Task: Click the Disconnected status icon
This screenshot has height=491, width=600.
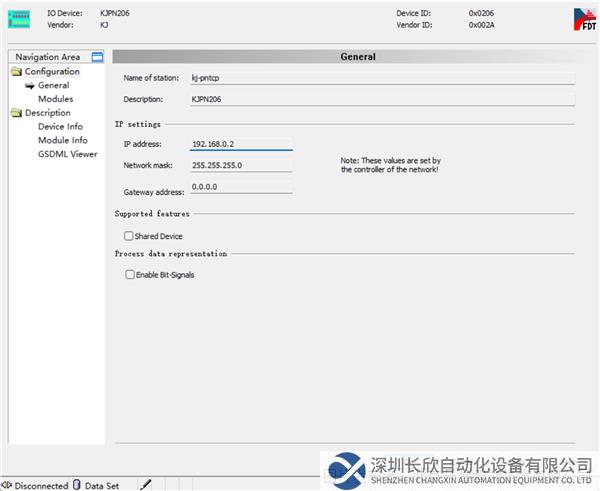Action: click(7, 485)
